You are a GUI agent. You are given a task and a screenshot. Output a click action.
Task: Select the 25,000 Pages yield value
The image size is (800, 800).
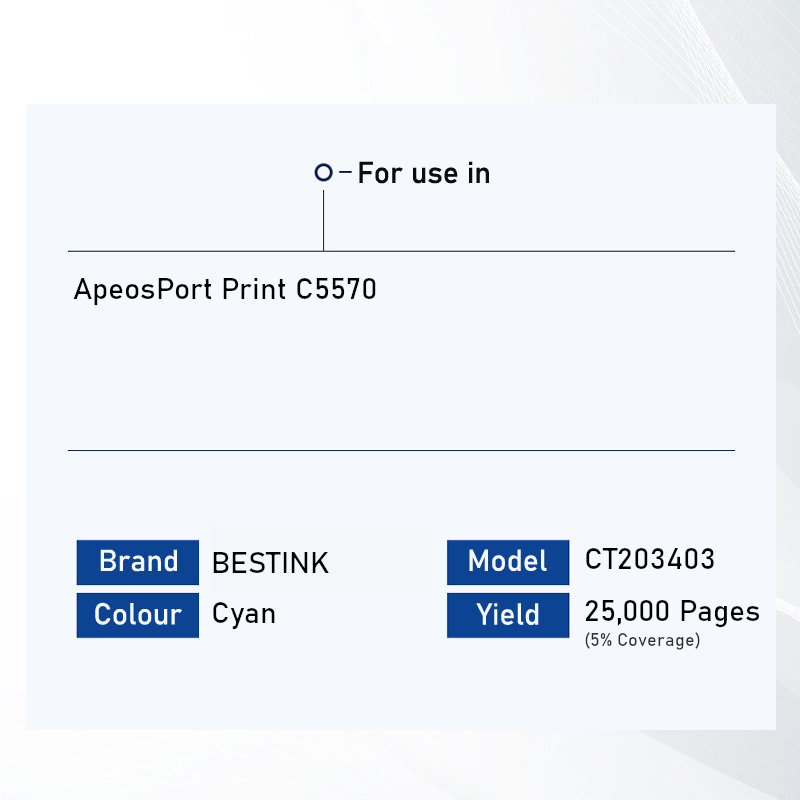(672, 611)
